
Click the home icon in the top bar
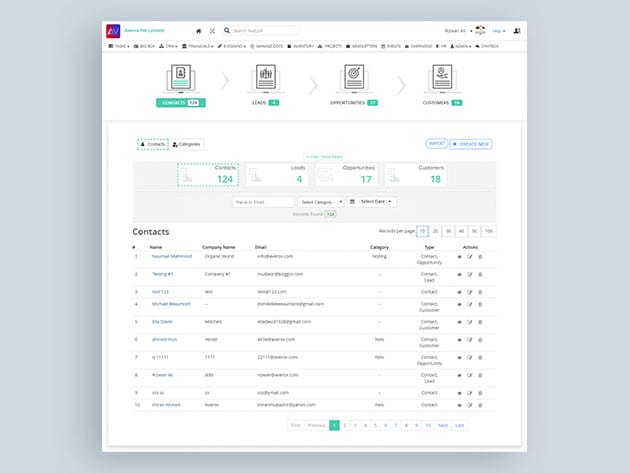198,31
